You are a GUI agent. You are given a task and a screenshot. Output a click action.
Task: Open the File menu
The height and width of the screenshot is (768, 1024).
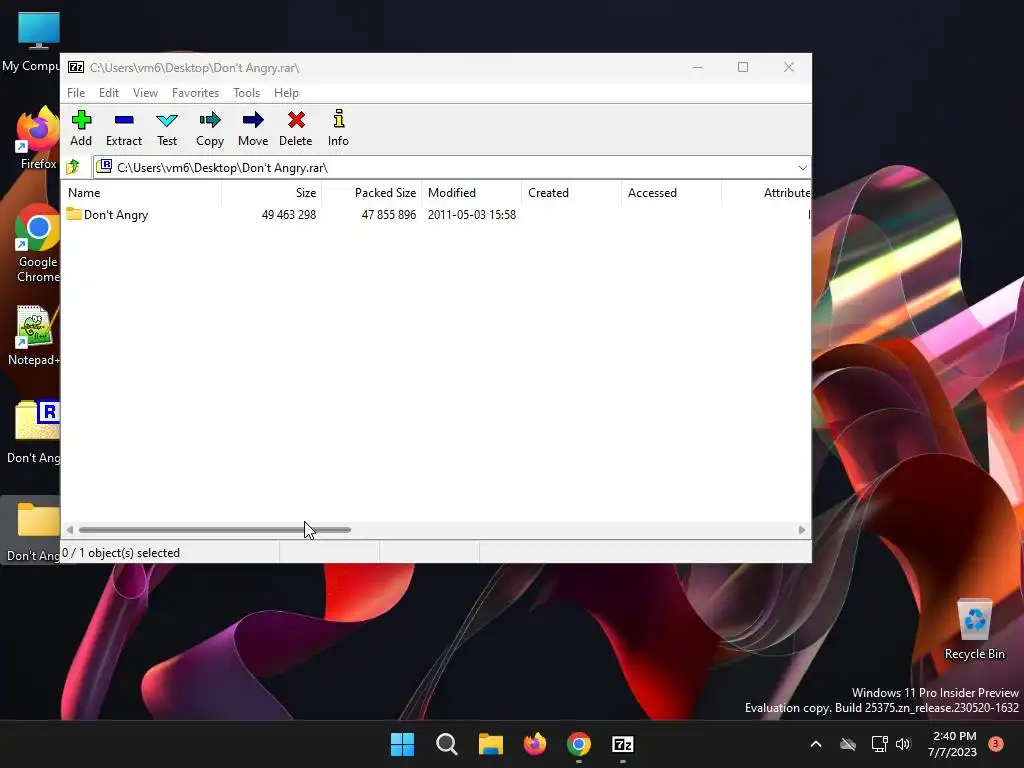[76, 93]
